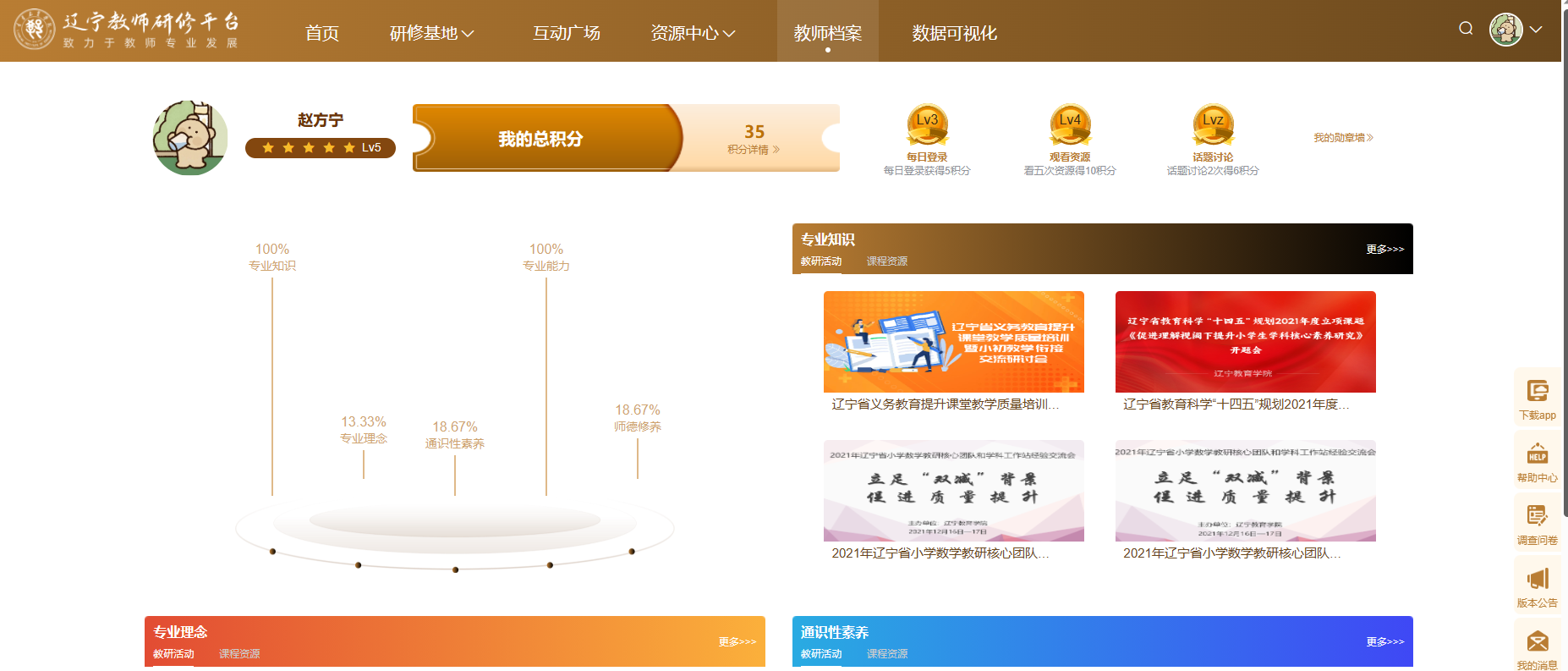Click the 版本公告 megaphone icon

click(1537, 579)
